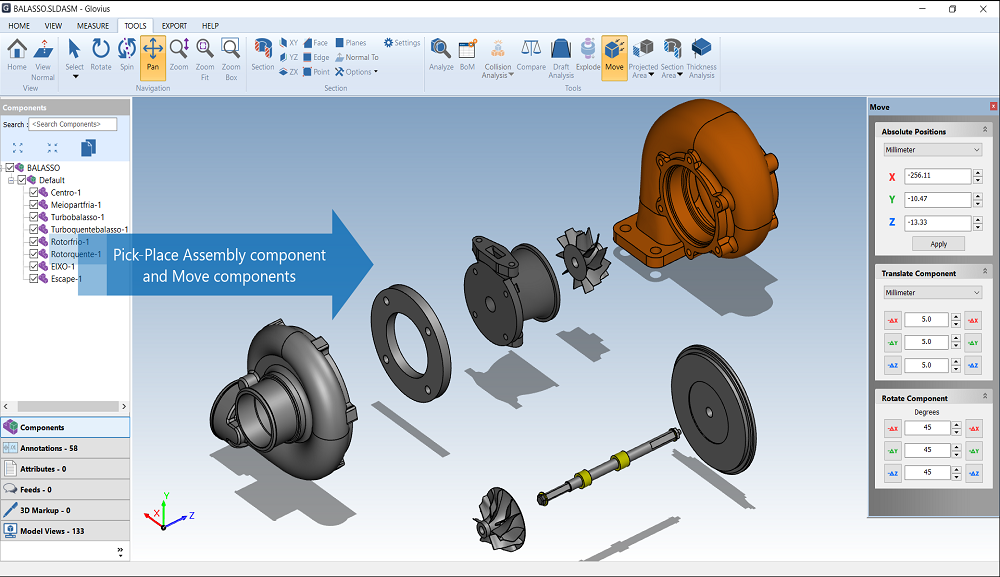Activate the View Normal tool
This screenshot has width=1000, height=577.
(x=43, y=49)
